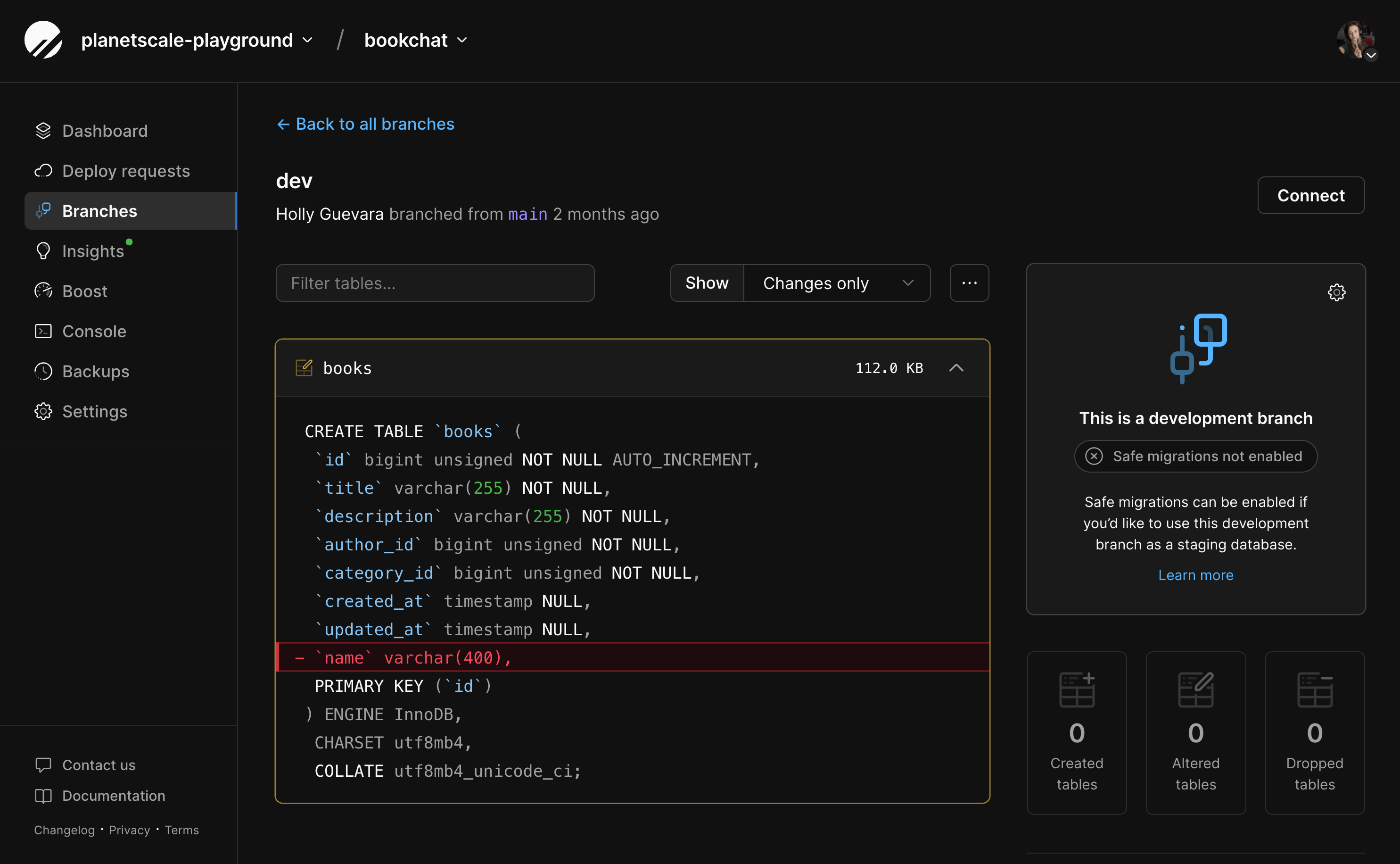Click the Created tables icon

coord(1076,689)
